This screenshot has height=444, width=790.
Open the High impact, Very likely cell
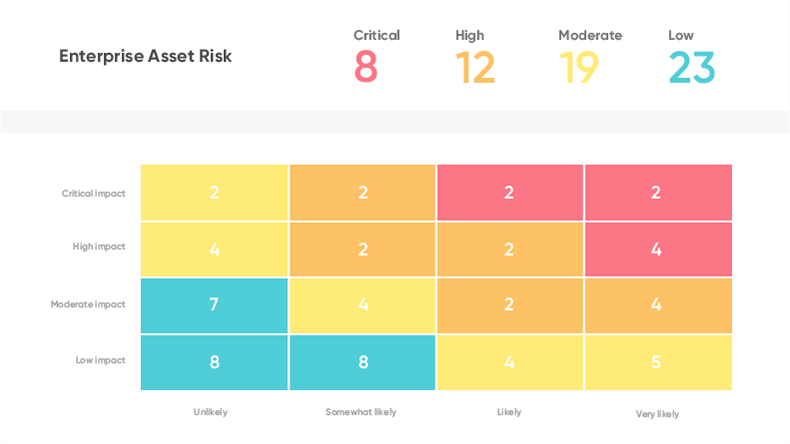click(x=657, y=249)
